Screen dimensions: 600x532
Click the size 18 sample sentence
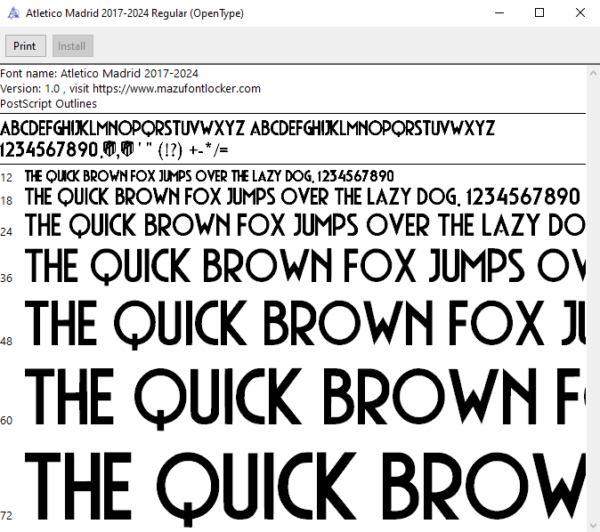pyautogui.click(x=302, y=197)
